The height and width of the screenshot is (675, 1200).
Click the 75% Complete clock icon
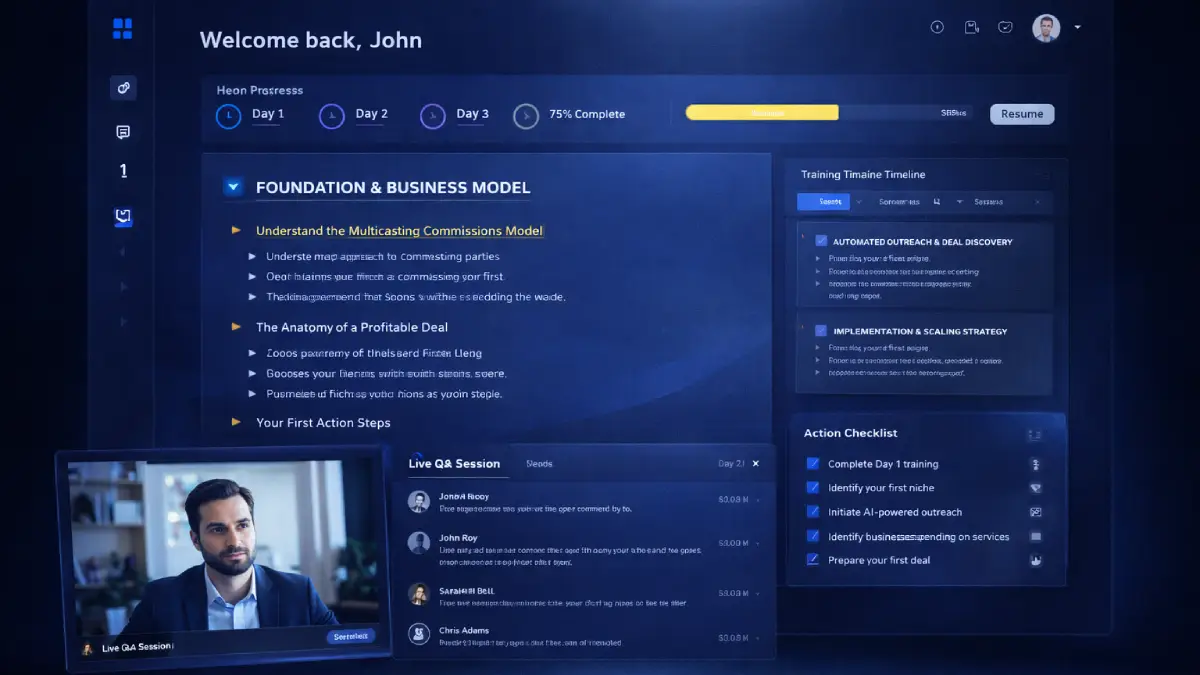click(x=525, y=116)
